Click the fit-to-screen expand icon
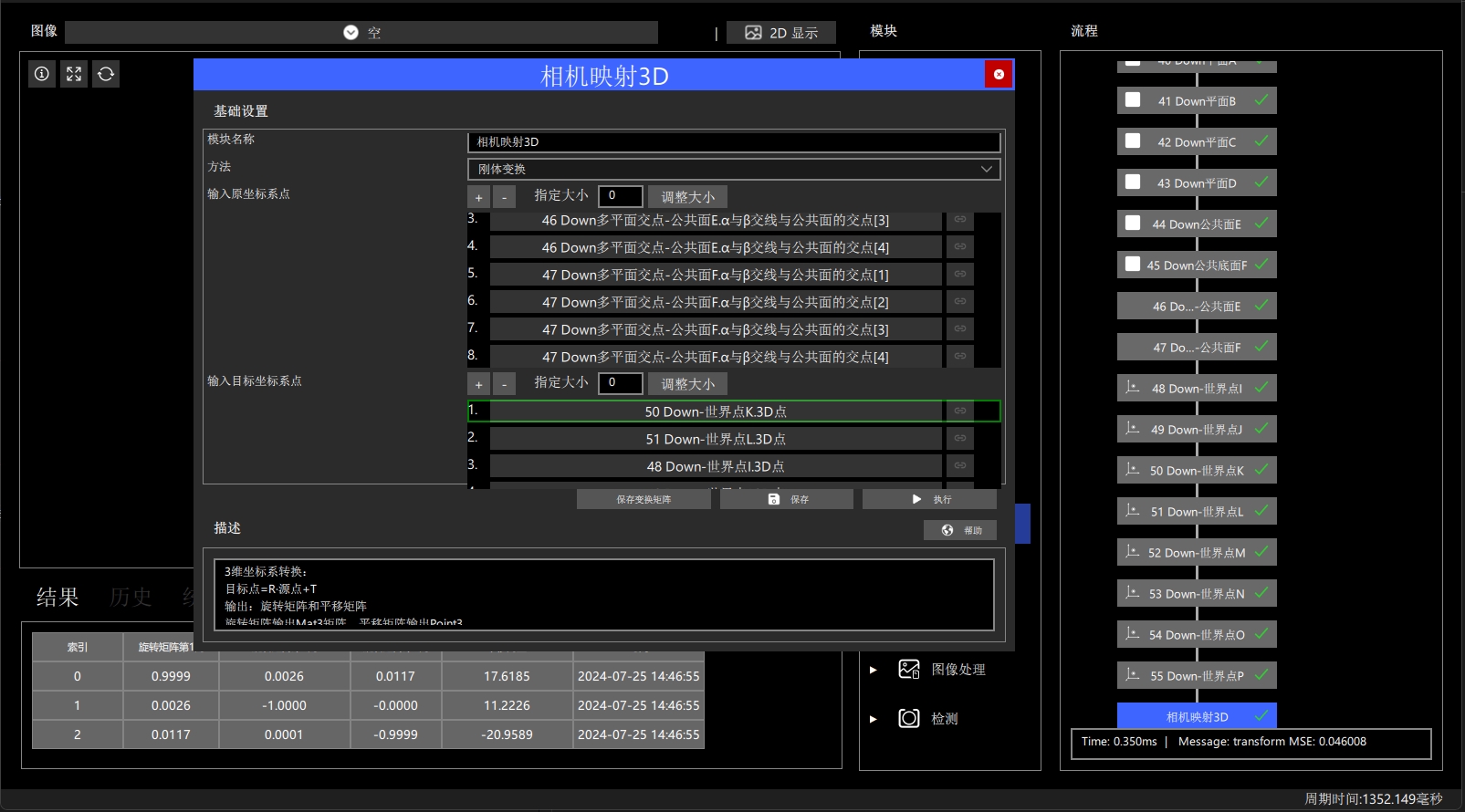 point(74,74)
